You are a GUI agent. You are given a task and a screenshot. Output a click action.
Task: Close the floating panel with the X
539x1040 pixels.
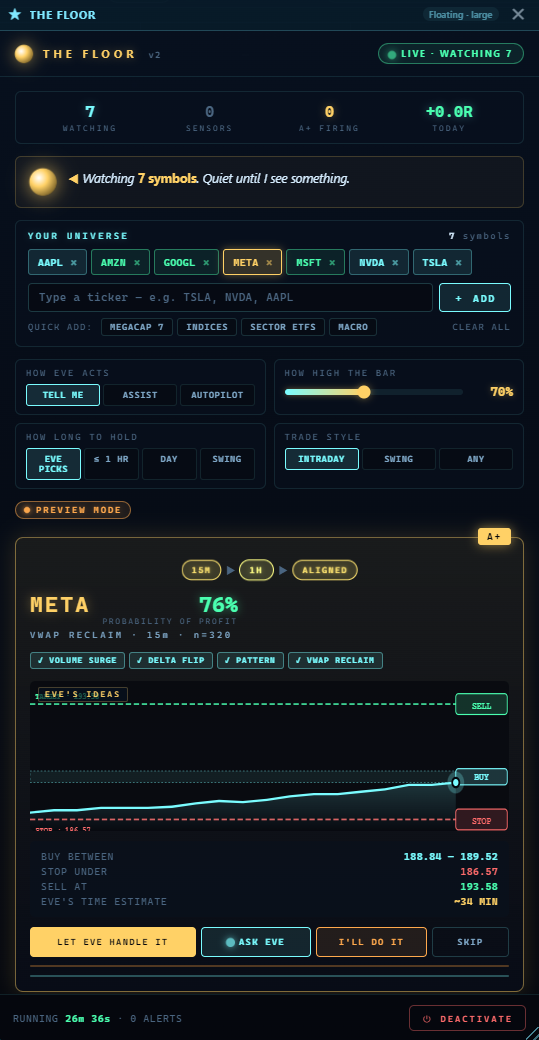[x=518, y=15]
